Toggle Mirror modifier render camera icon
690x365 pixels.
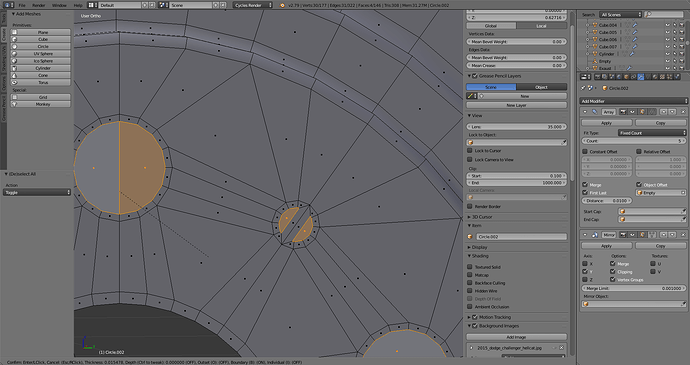click(x=623, y=235)
